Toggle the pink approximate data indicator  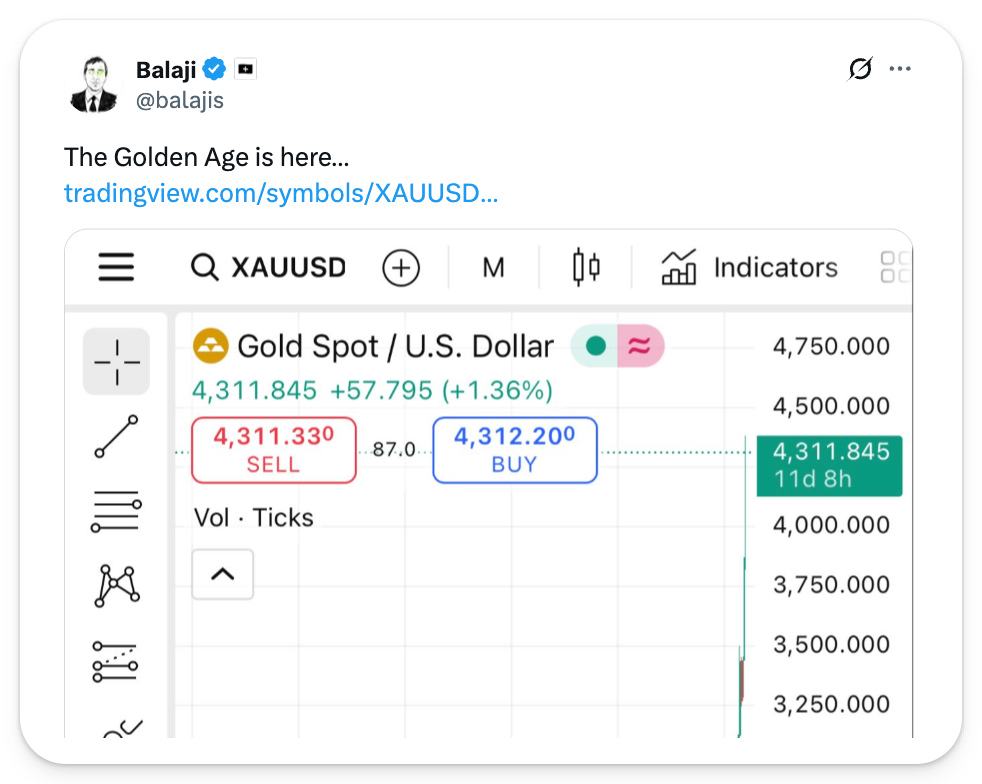[x=640, y=347]
